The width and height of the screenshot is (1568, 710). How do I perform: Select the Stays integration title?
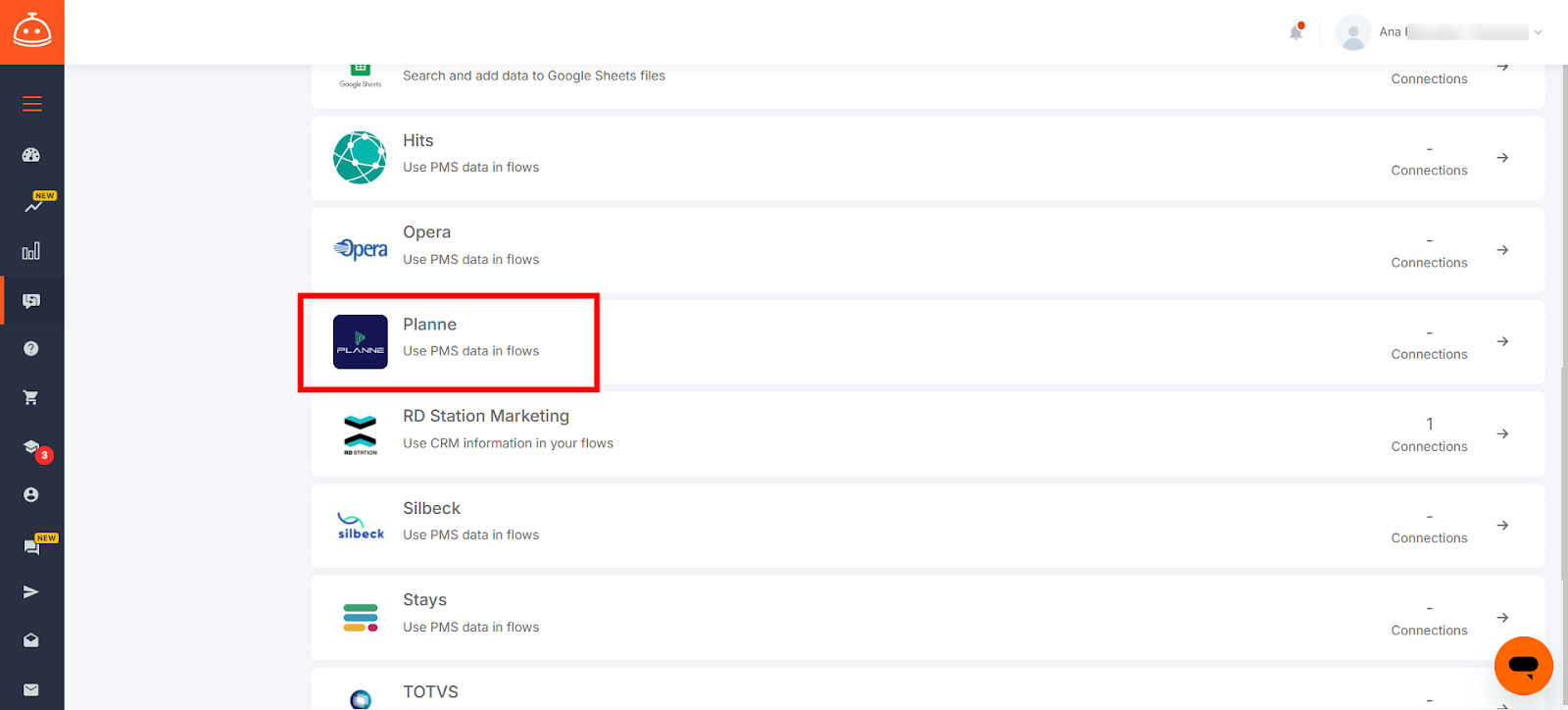point(425,600)
